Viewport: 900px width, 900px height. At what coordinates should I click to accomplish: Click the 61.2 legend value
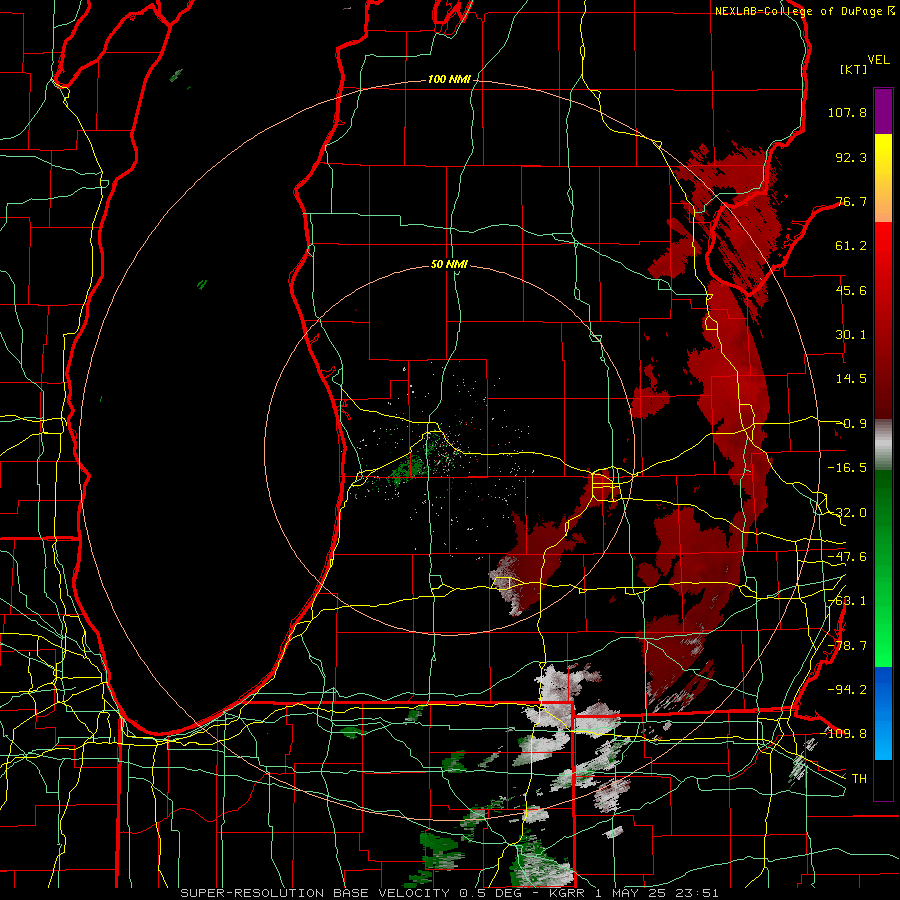(x=851, y=246)
